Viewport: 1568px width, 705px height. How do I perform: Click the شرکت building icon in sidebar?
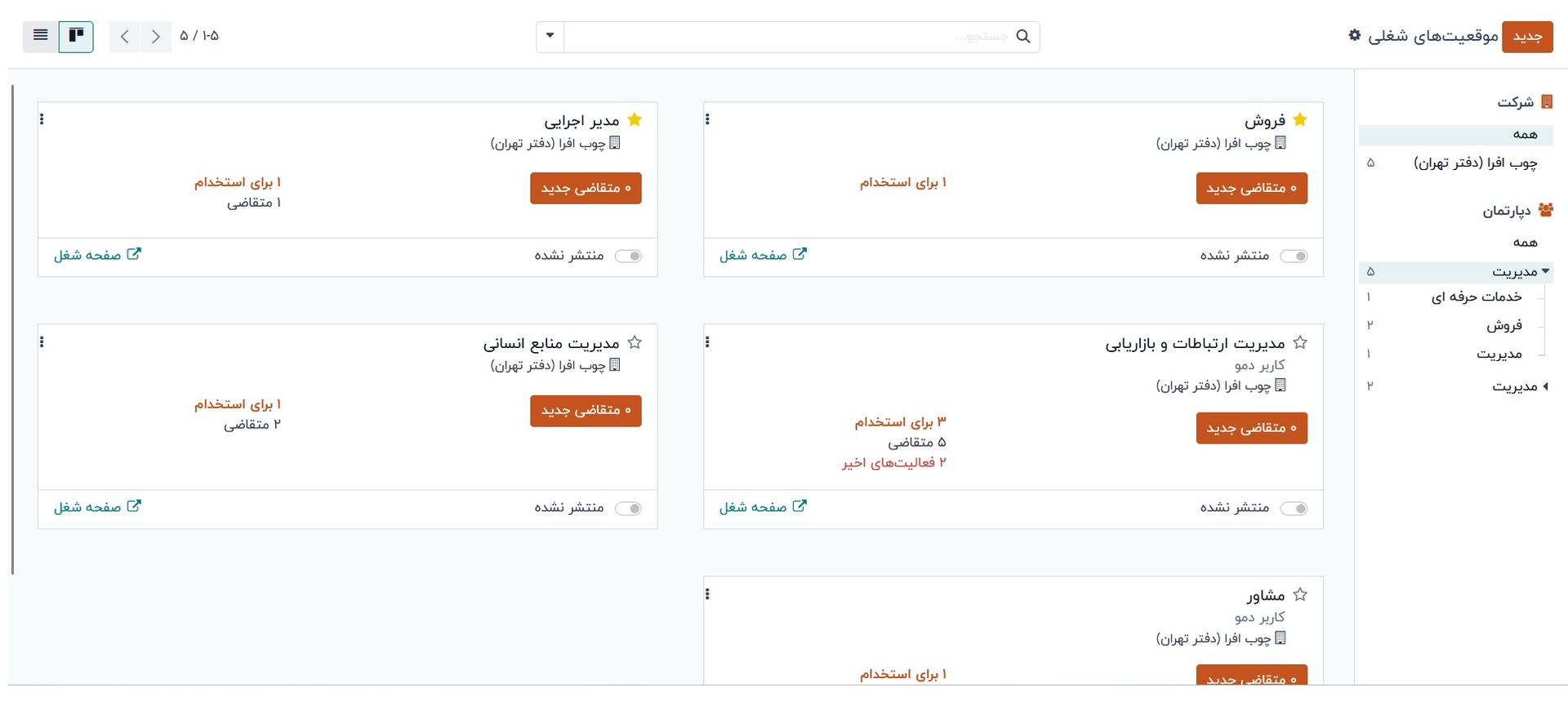[x=1546, y=102]
